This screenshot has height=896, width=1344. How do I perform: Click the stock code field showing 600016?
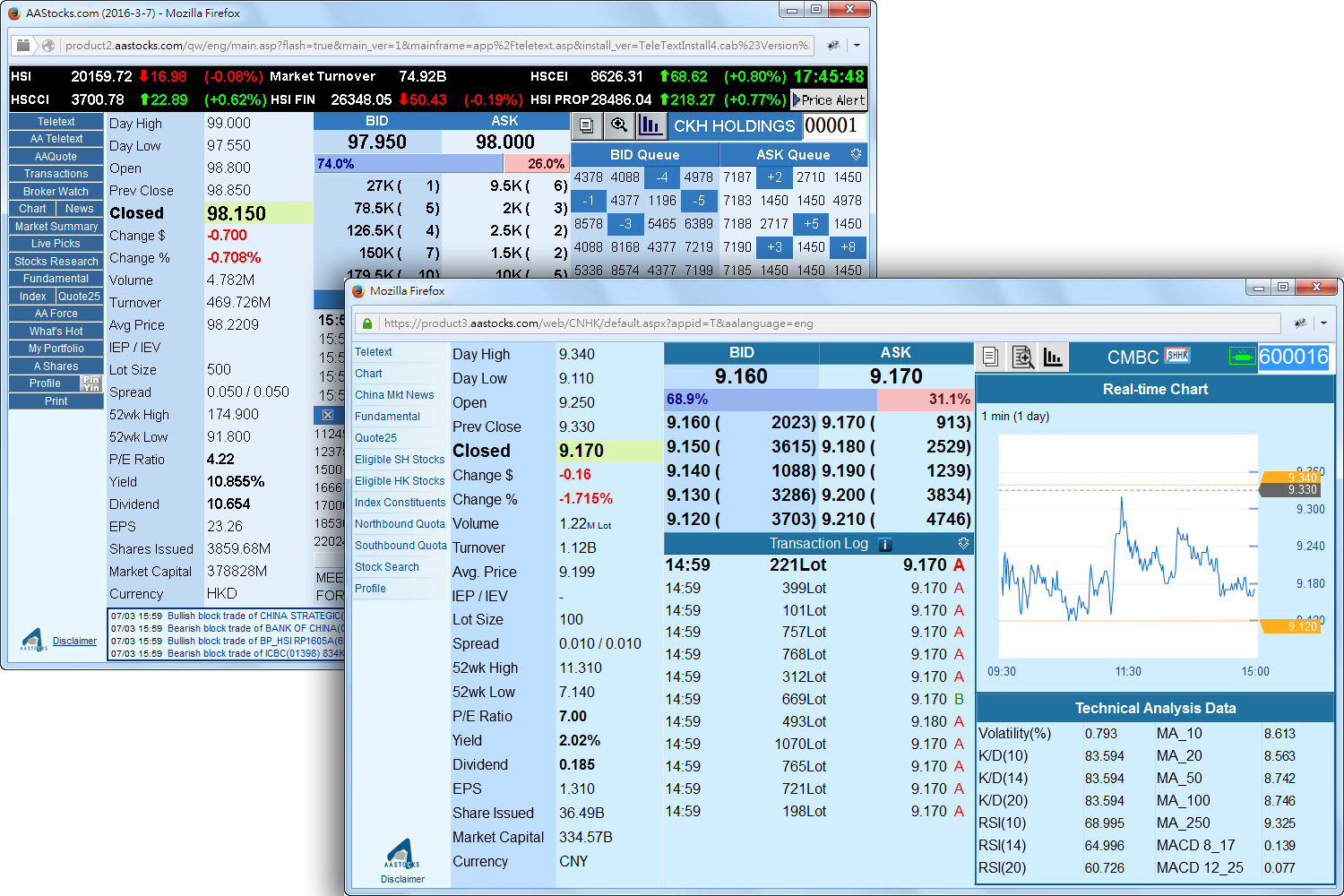click(1294, 357)
